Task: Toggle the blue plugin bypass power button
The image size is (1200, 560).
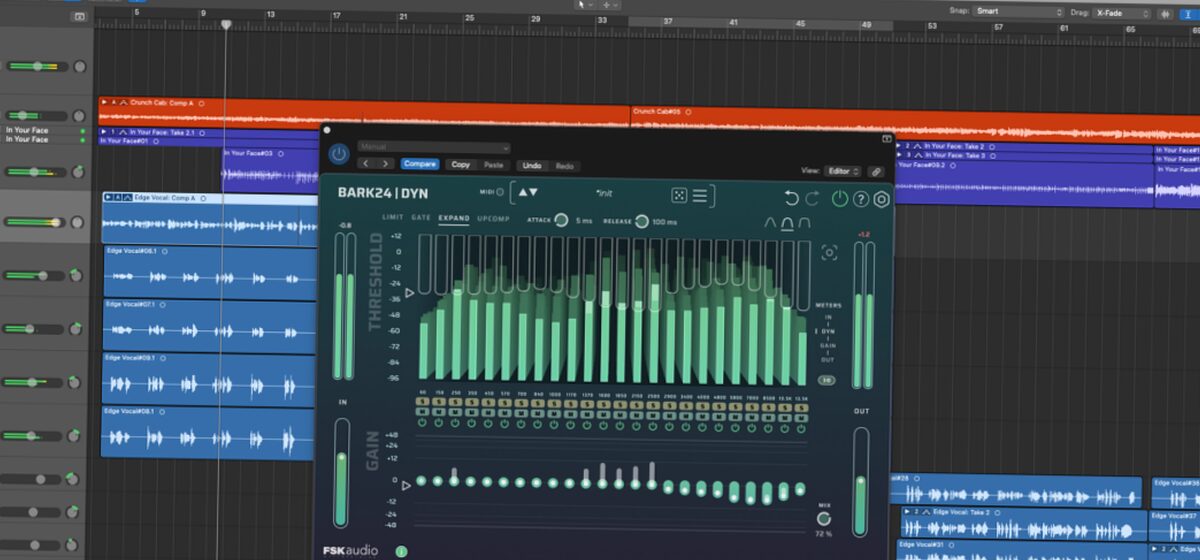Action: click(x=339, y=155)
